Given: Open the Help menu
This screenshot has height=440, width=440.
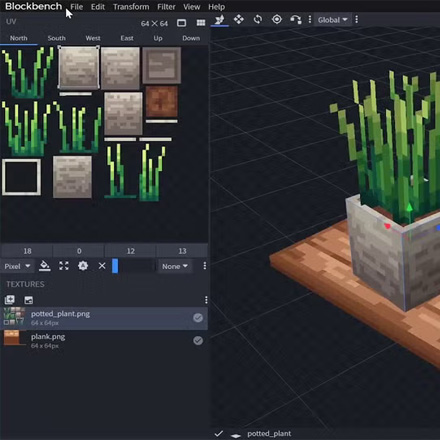Looking at the screenshot, I should point(216,7).
